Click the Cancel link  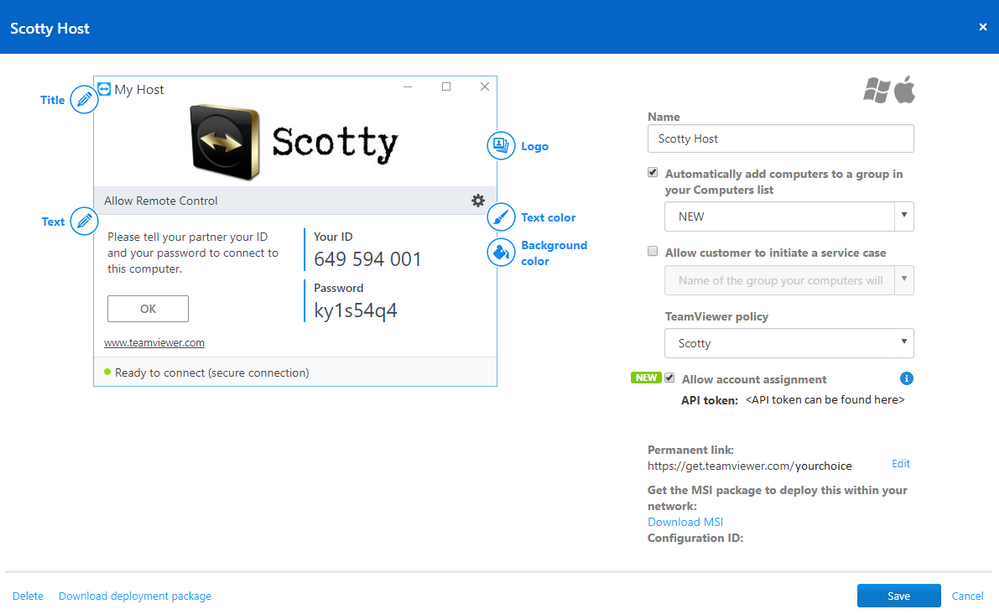pyautogui.click(x=967, y=596)
